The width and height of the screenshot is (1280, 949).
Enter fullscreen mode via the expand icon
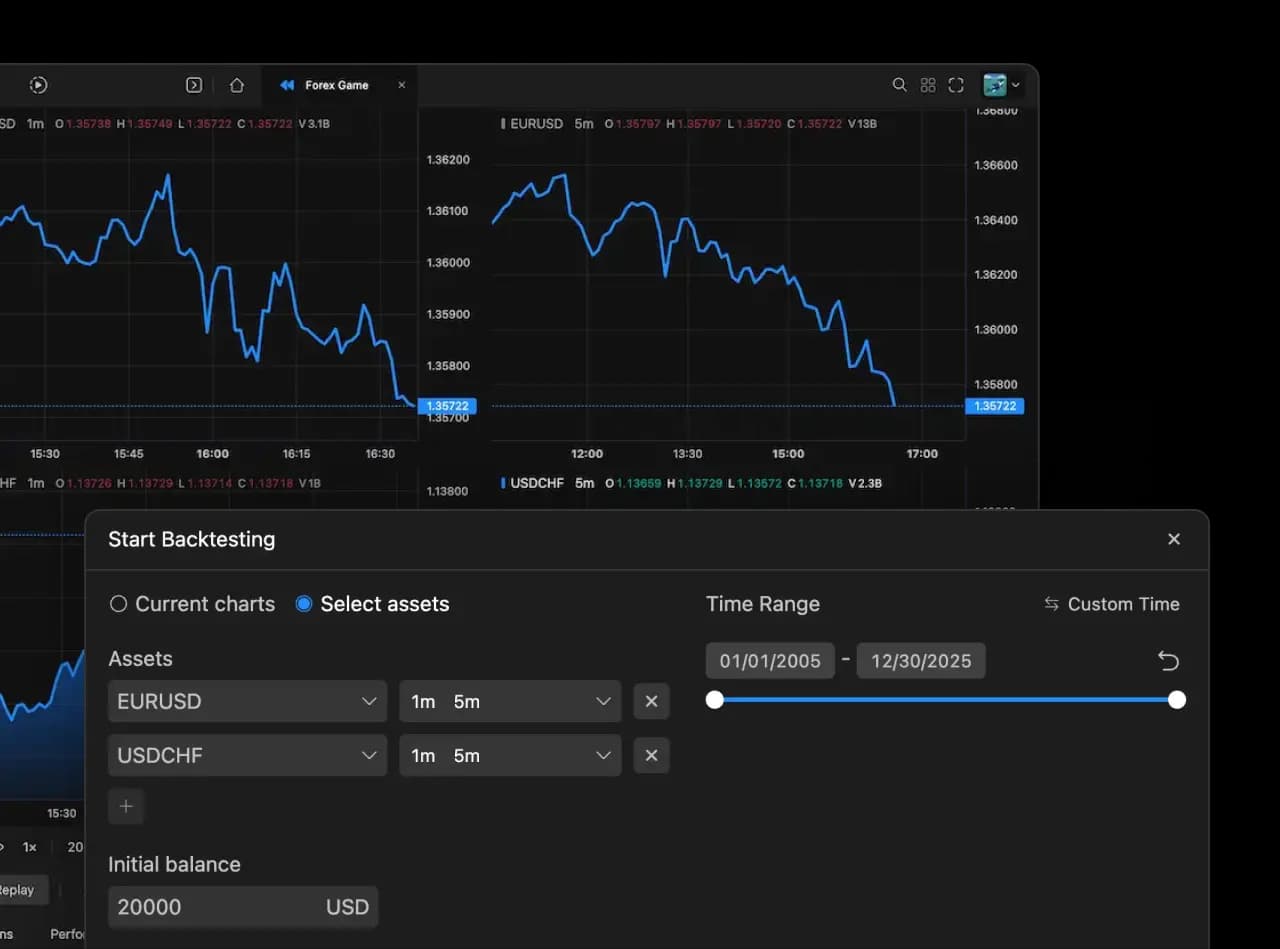pos(956,85)
